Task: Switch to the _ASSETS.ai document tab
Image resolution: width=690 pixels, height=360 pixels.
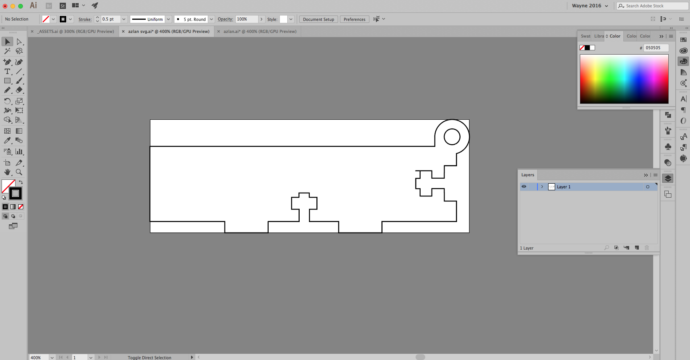Action: coord(76,31)
